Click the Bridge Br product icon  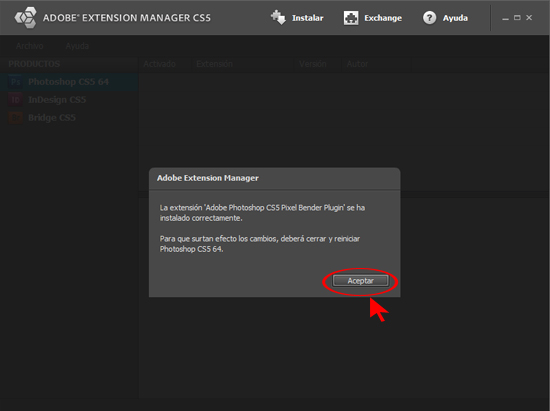click(15, 118)
